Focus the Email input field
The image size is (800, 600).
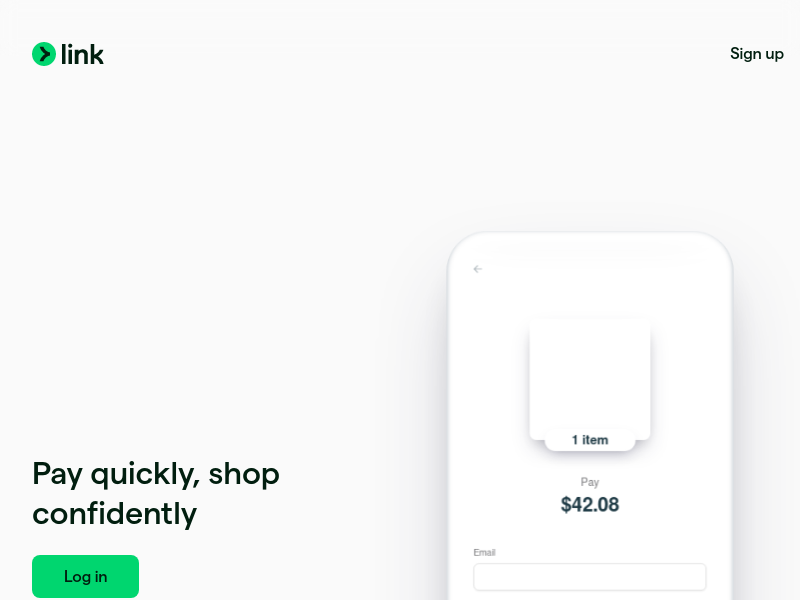(x=590, y=577)
